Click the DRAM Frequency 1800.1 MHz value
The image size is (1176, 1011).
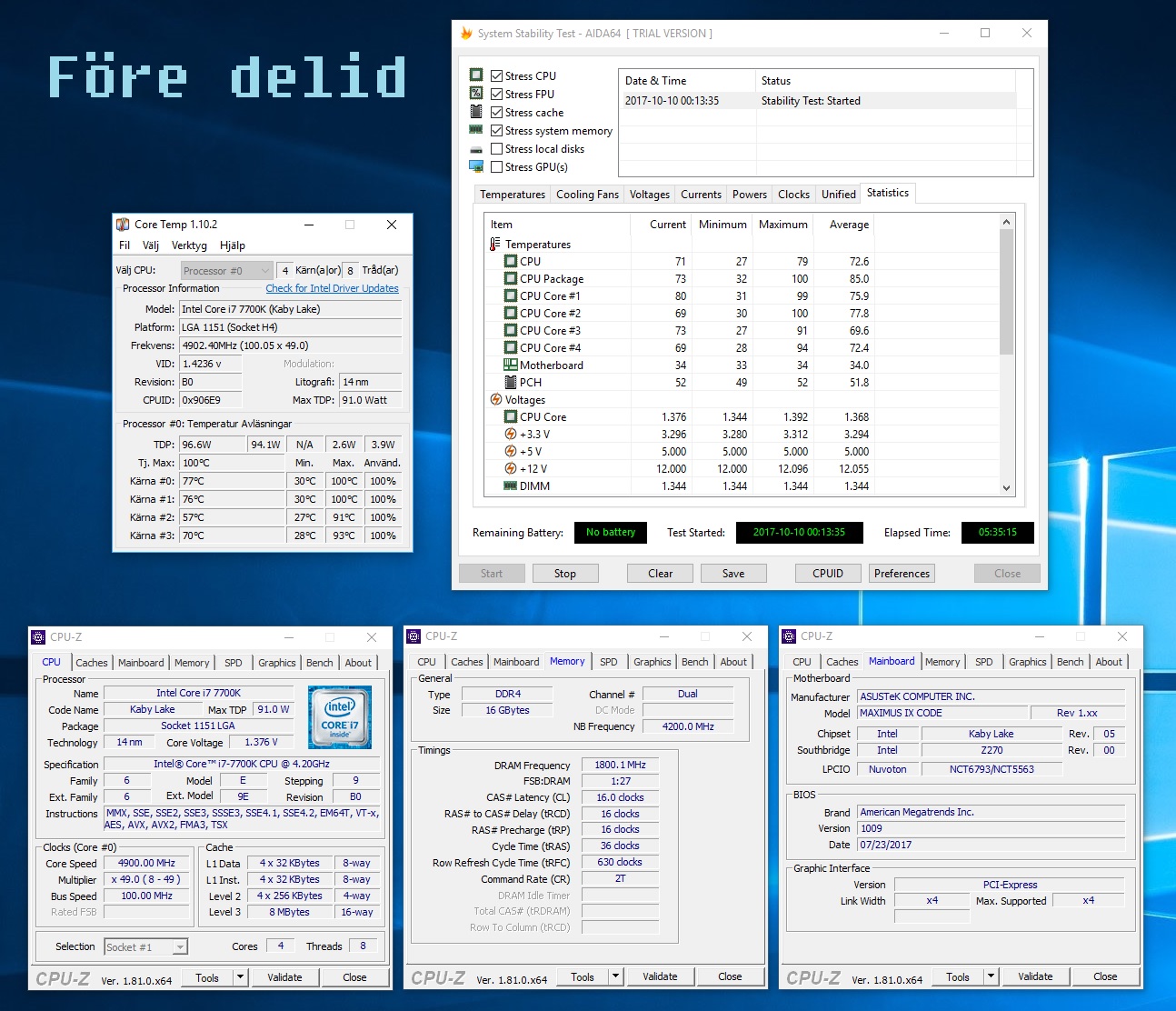point(620,765)
